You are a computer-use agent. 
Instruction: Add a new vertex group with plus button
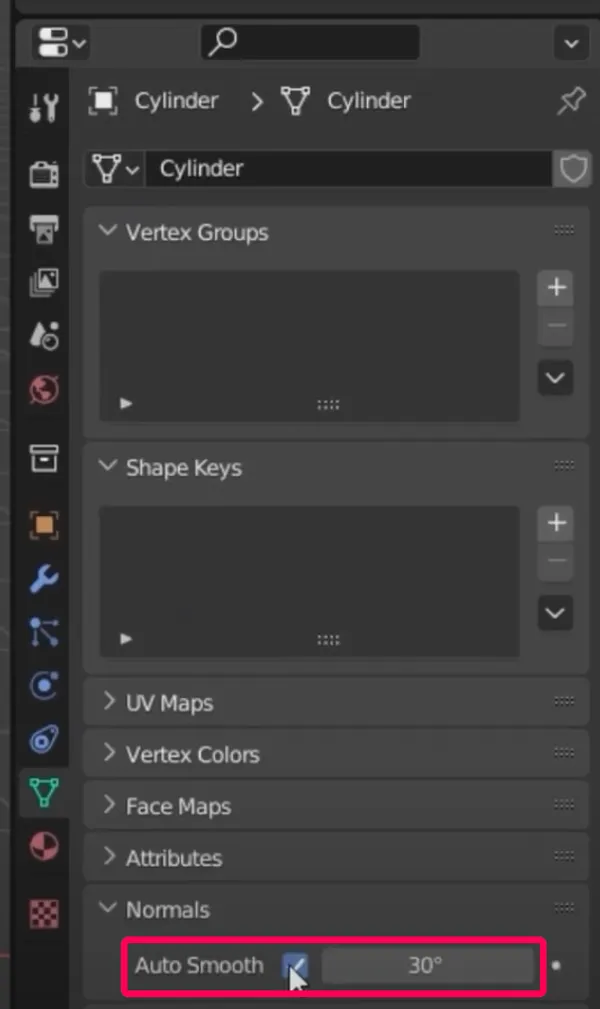pos(555,287)
